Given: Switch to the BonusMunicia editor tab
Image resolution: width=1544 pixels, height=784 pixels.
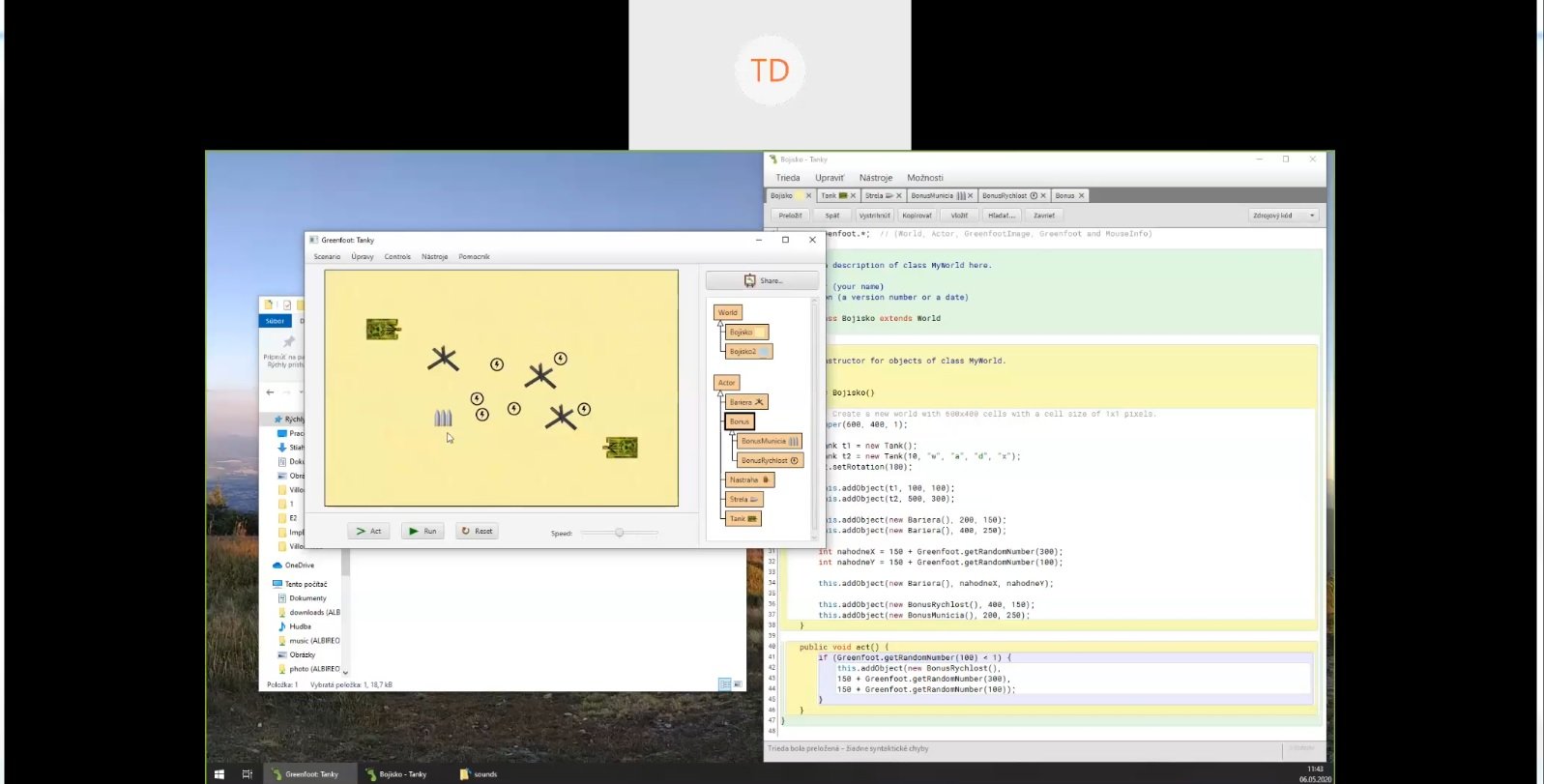Looking at the screenshot, I should click(937, 195).
